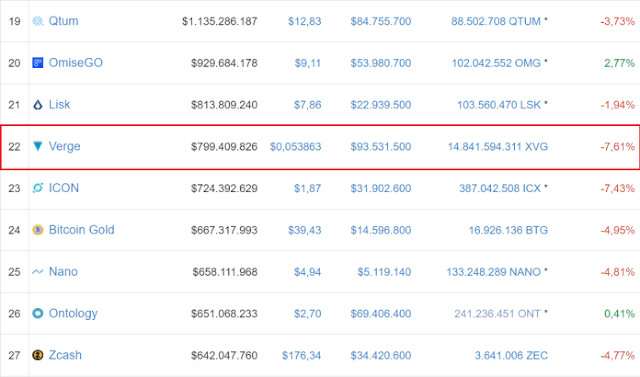Click the OmiseGO blue logo icon
Image resolution: width=640 pixels, height=377 pixels.
click(x=38, y=63)
